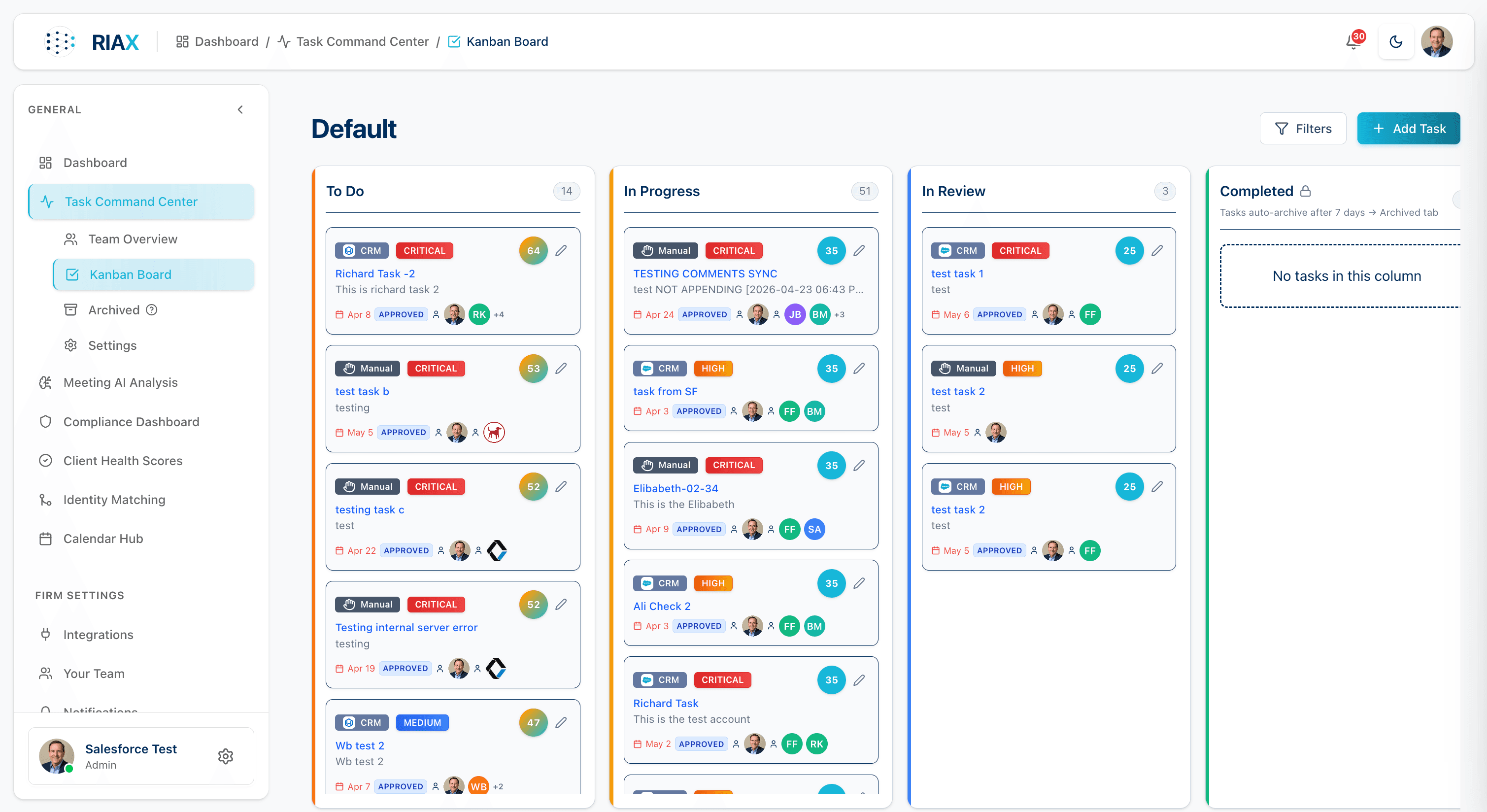The height and width of the screenshot is (812, 1487).
Task: Open the task from SF title
Action: pyautogui.click(x=665, y=391)
